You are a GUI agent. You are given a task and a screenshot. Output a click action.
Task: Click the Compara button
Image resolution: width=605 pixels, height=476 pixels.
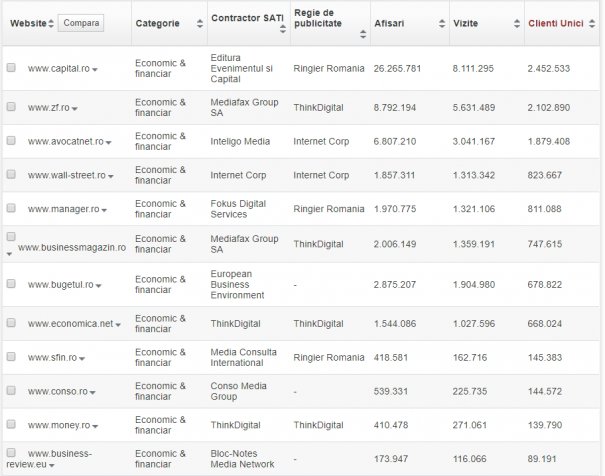pyautogui.click(x=80, y=22)
